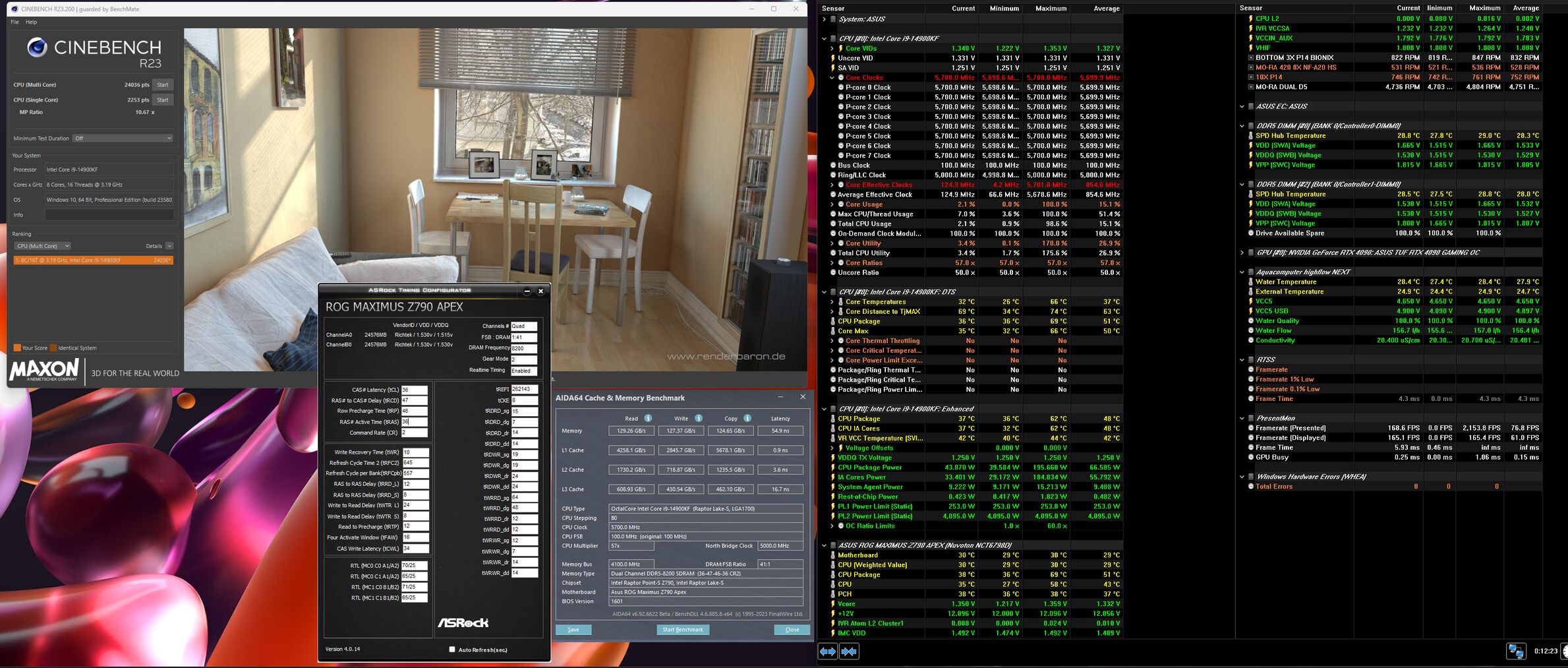Click circle icon beside Total Errors

point(1250,487)
